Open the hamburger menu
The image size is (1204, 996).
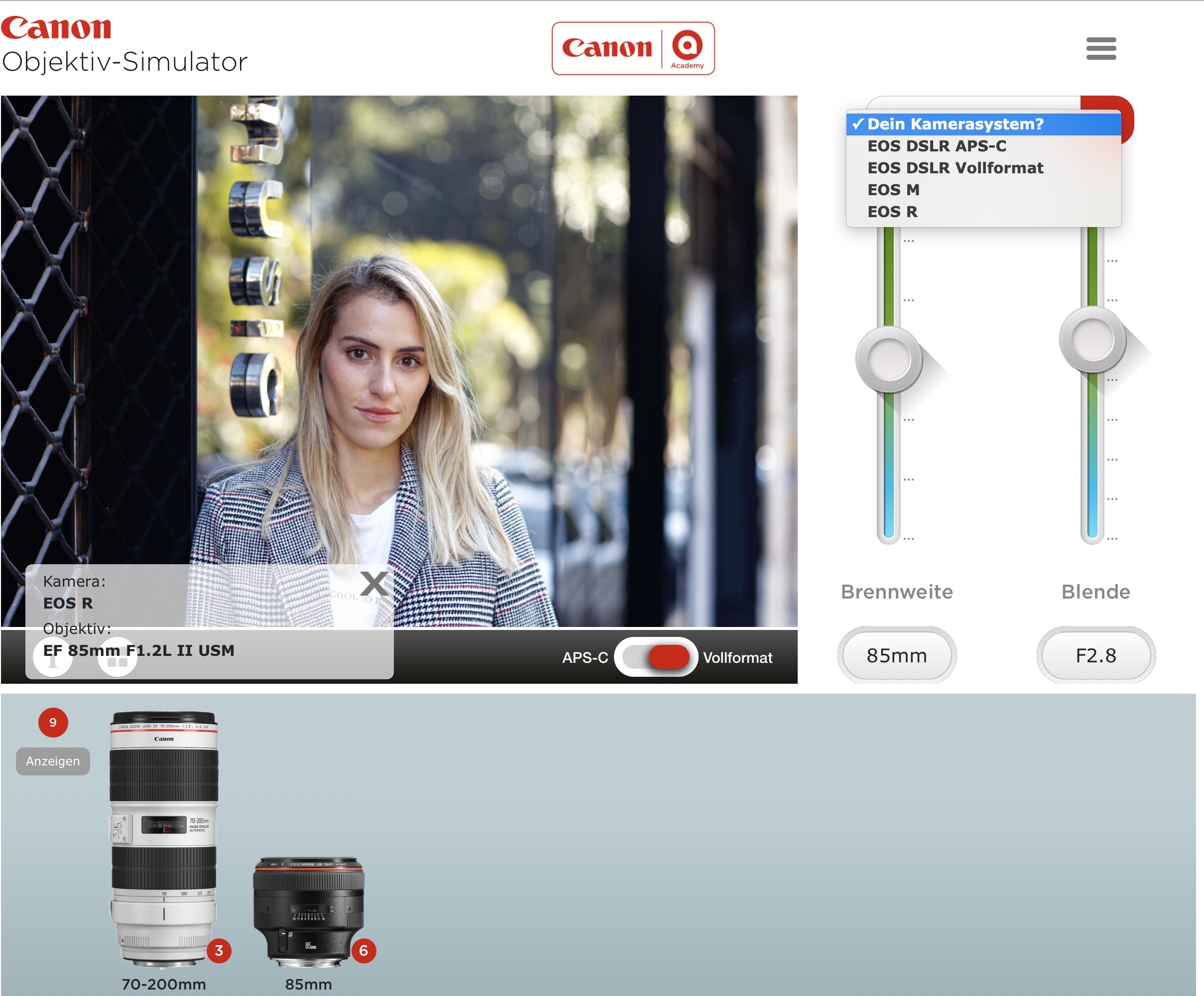[1100, 48]
